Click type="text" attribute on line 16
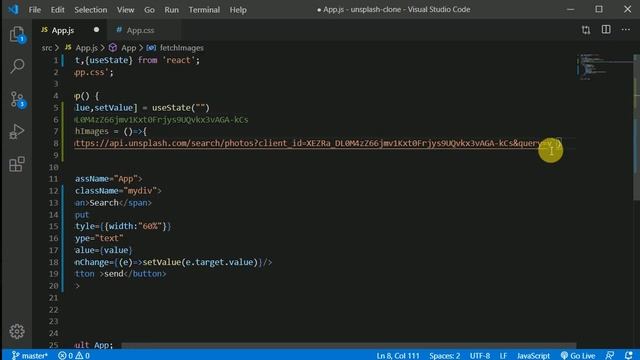This screenshot has height=360, width=640. (99, 238)
